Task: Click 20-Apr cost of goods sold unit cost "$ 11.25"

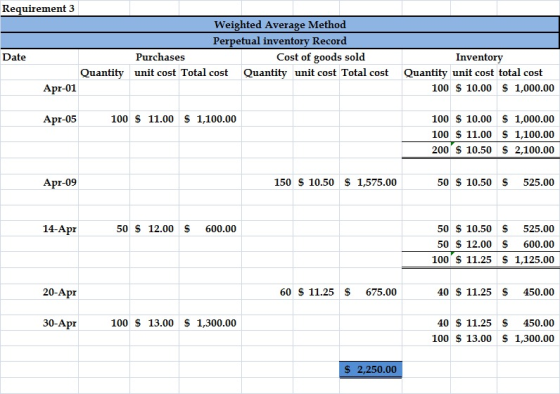Action: [x=316, y=292]
